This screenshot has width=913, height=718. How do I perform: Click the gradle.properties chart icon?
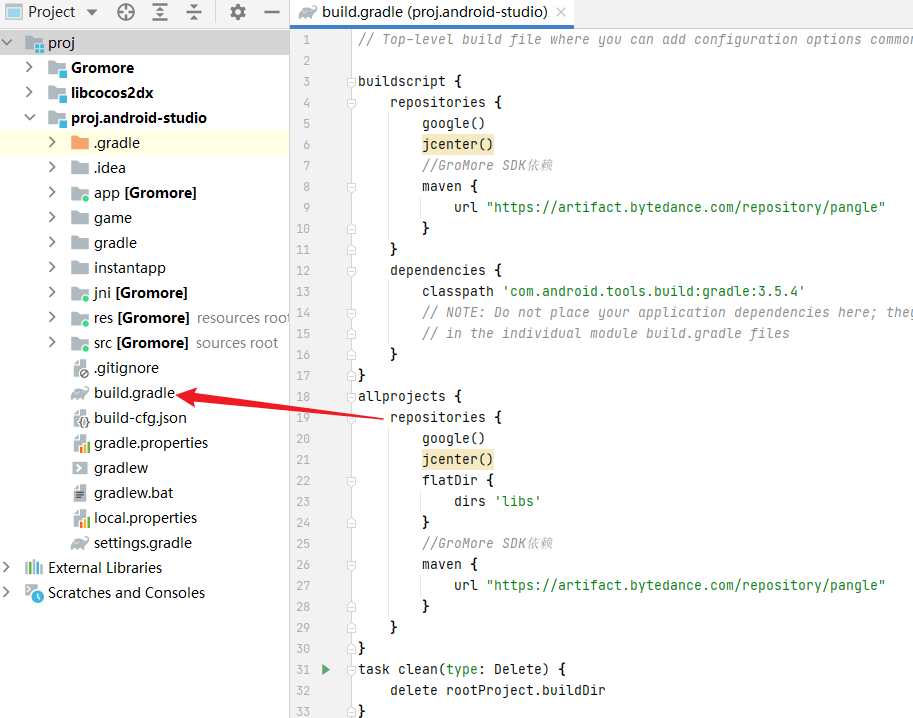(81, 444)
